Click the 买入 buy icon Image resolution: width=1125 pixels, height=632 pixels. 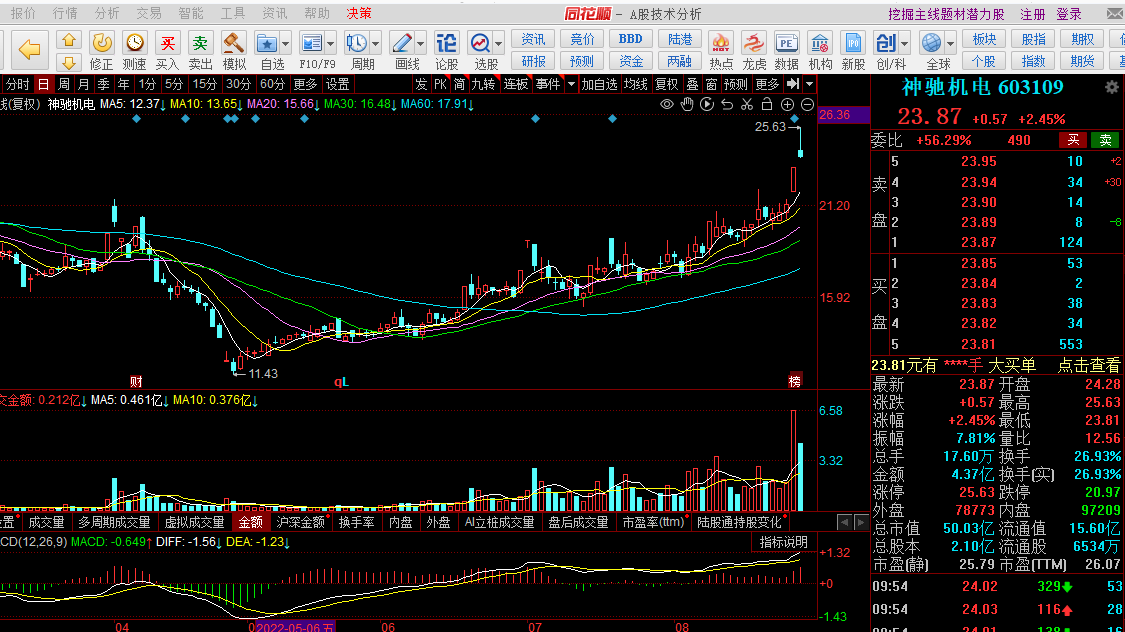tap(167, 51)
